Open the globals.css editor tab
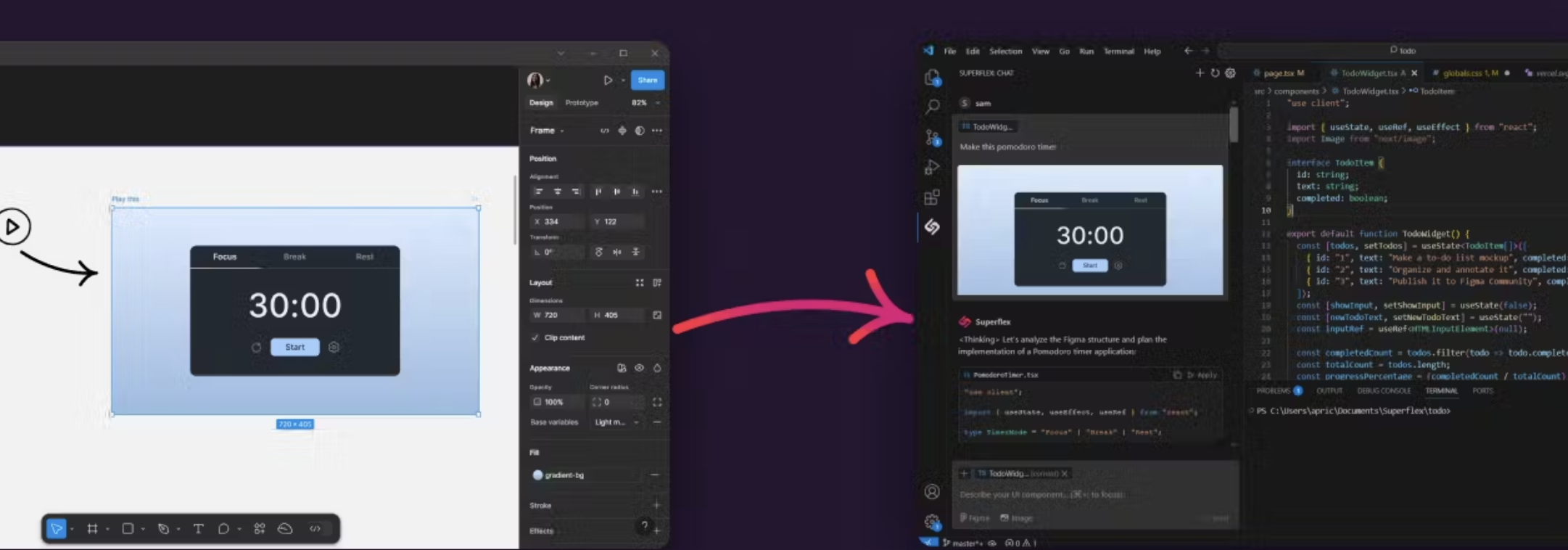1568x550 pixels. click(x=1469, y=73)
